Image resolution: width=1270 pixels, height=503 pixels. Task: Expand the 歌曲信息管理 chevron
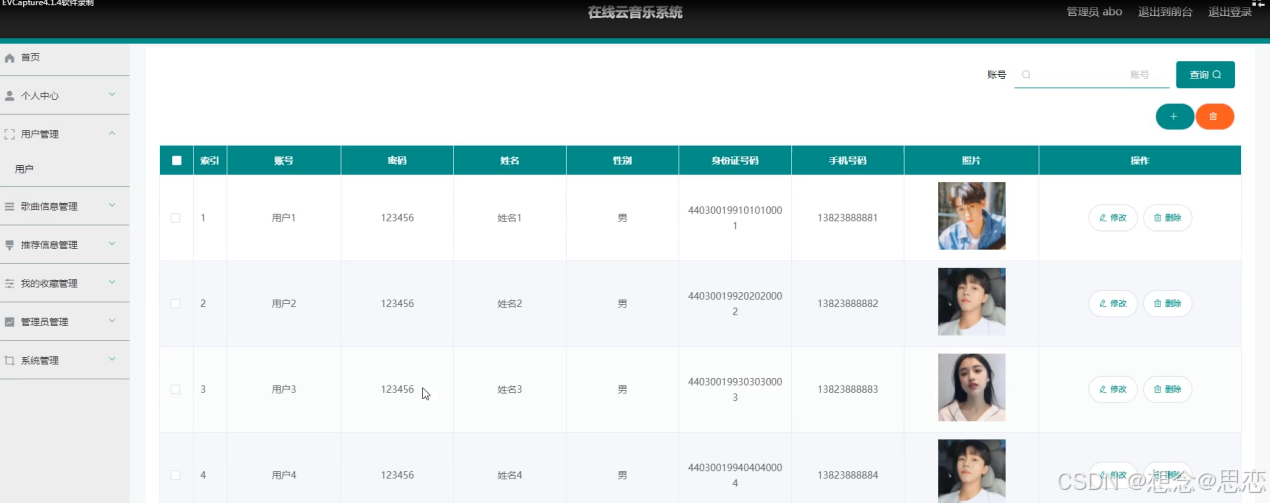coord(112,206)
